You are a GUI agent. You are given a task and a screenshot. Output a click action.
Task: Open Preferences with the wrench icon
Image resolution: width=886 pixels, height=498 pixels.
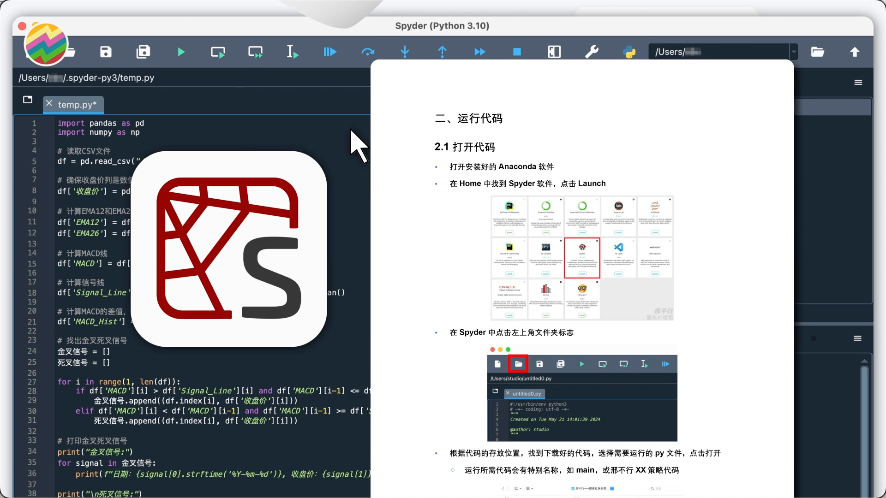(x=591, y=51)
